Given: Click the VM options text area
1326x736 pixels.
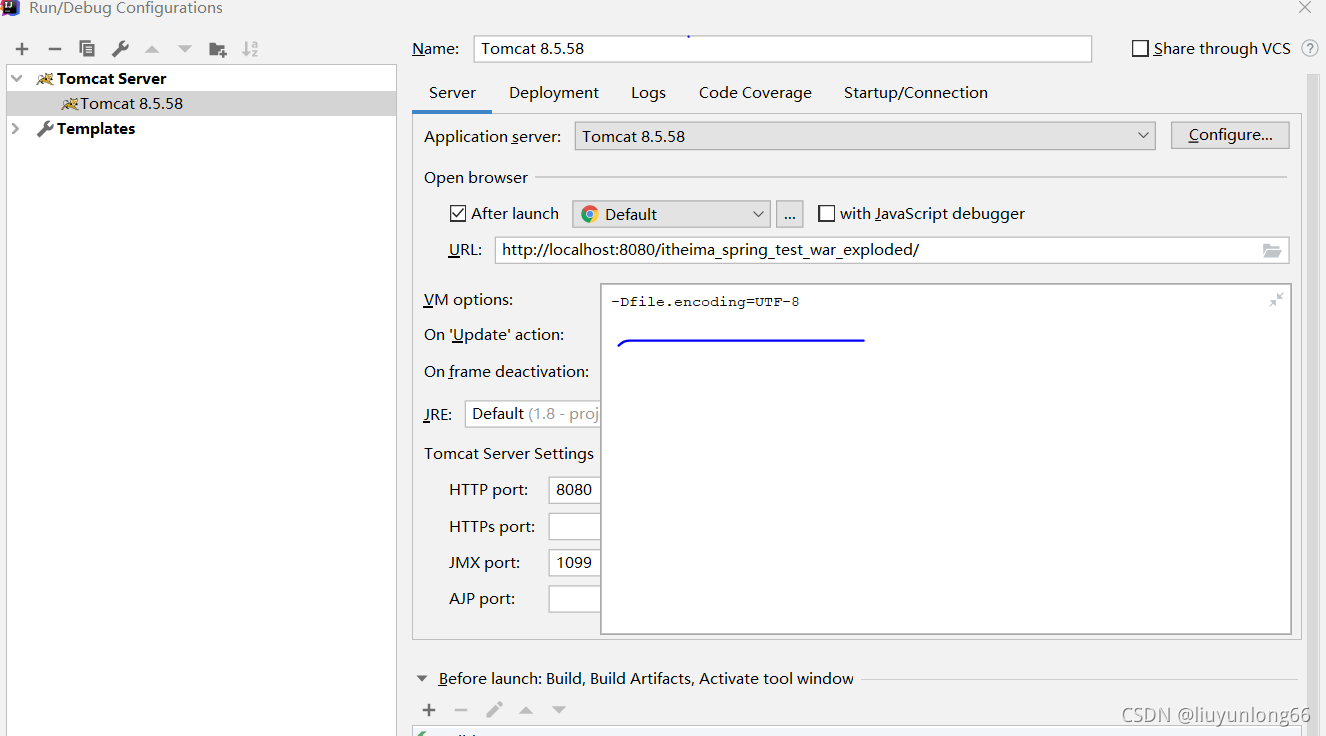Looking at the screenshot, I should click(946, 458).
